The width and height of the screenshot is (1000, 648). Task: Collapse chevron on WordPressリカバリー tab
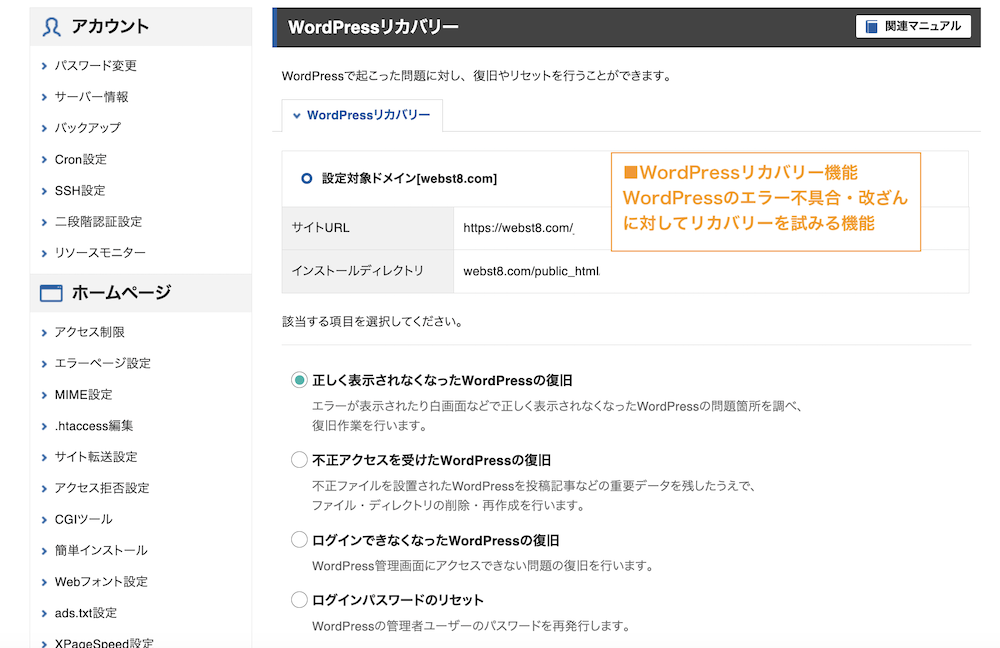point(297,116)
